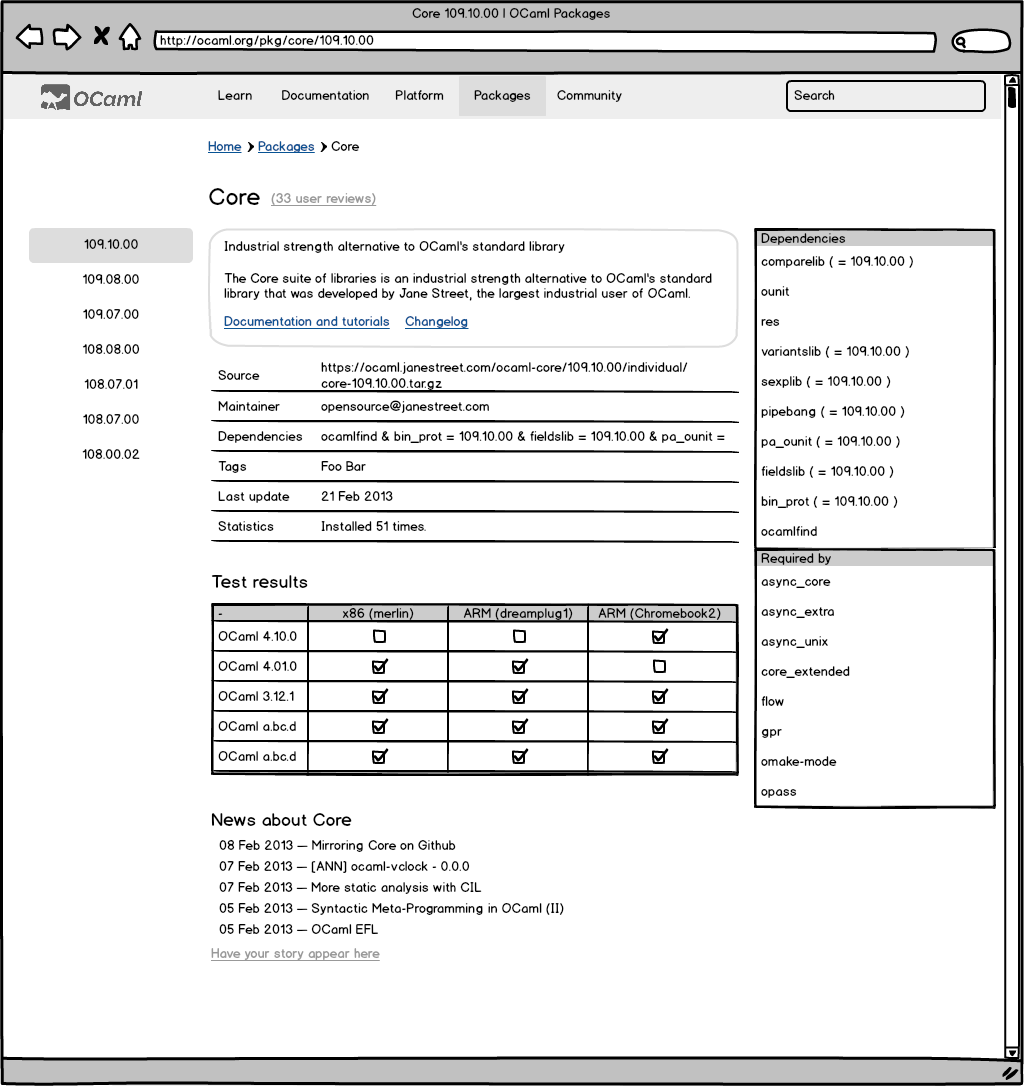Select version 109.07.00
The width and height of the screenshot is (1024, 1086).
(111, 314)
